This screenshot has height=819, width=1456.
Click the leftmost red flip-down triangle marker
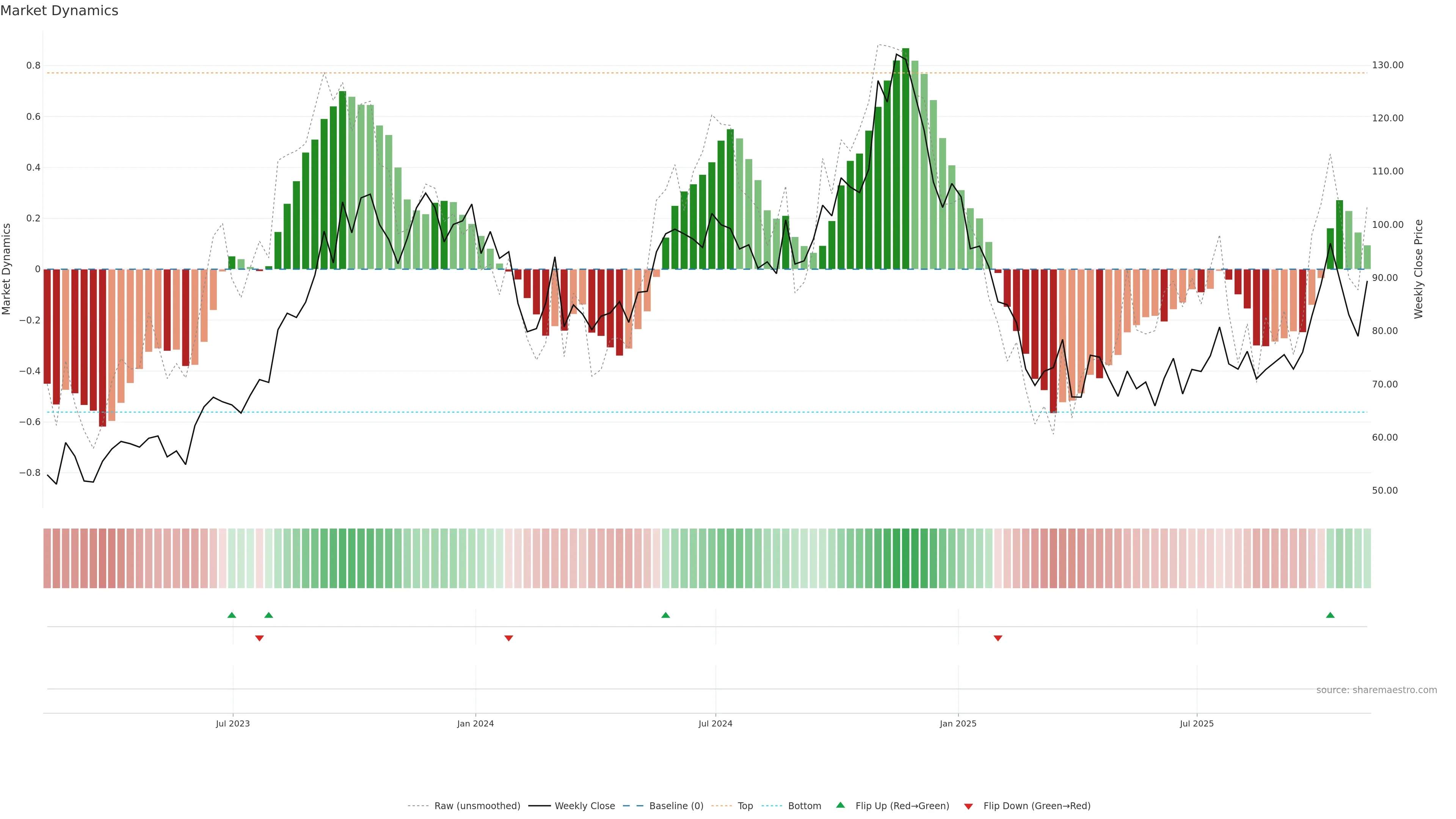pos(259,638)
